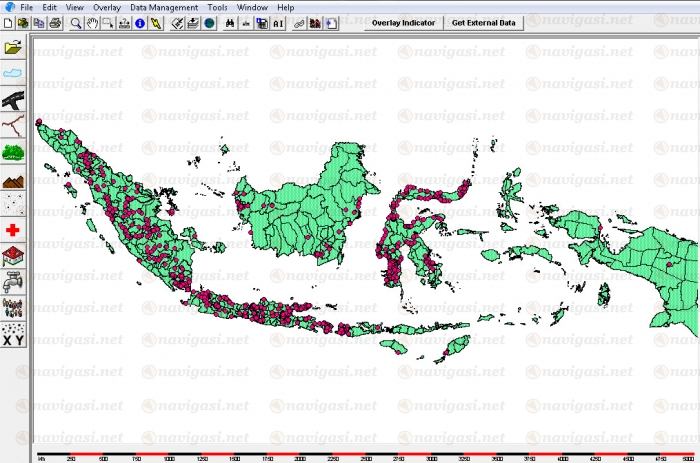Open folder icon in left sidebar

(x=14, y=47)
